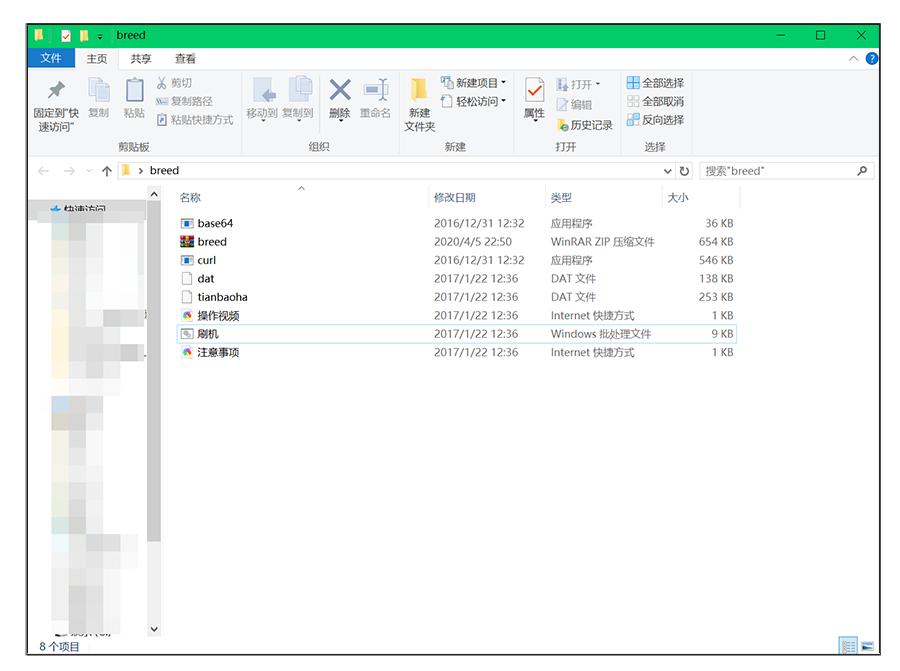Image resolution: width=900 pixels, height=671 pixels.
Task: Click Select all (全部选择)
Action: tap(655, 83)
